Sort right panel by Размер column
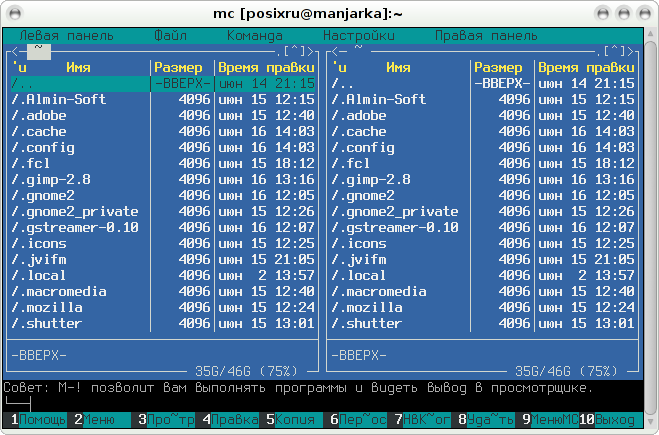This screenshot has width=659, height=435. pos(498,68)
